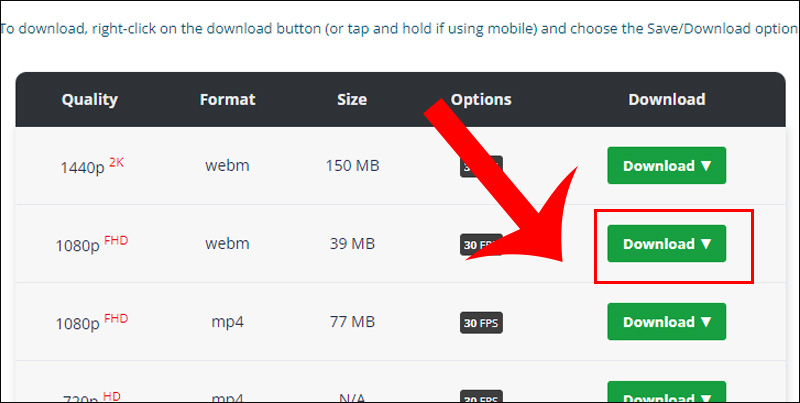Image resolution: width=800 pixels, height=403 pixels.
Task: Click 30 FPS badge in 1080p webm row
Action: point(481,244)
